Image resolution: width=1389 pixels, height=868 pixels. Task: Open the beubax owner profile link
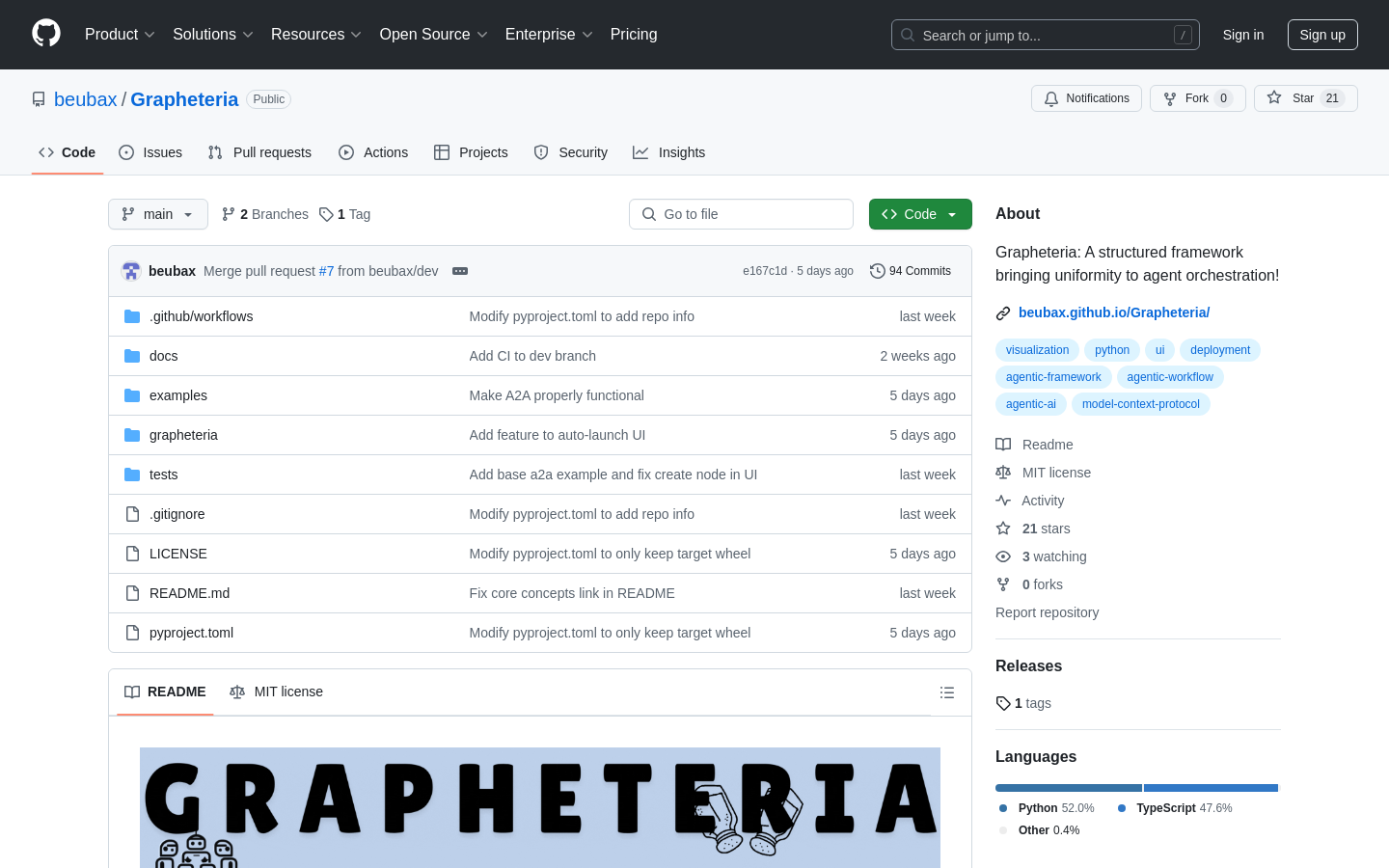pos(85,99)
